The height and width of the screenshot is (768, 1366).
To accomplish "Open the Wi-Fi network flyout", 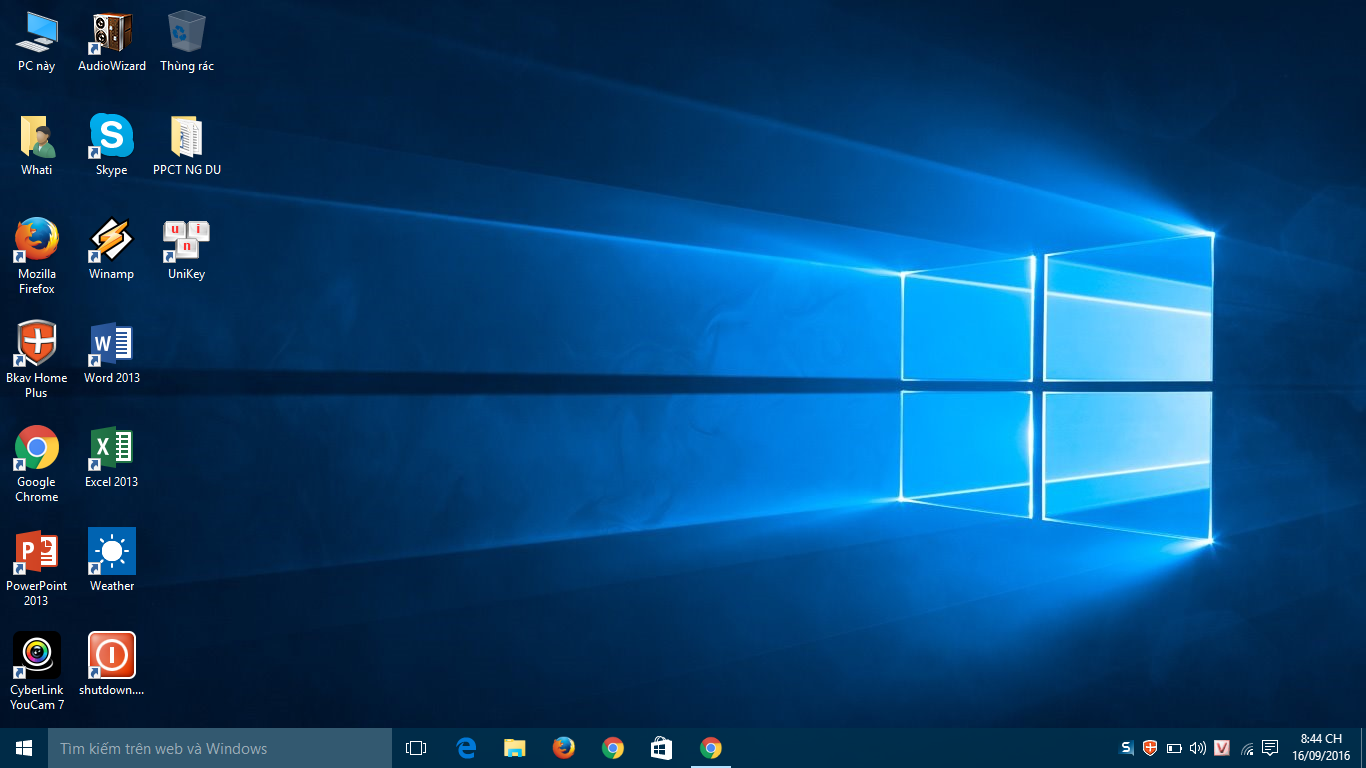I will 1247,748.
